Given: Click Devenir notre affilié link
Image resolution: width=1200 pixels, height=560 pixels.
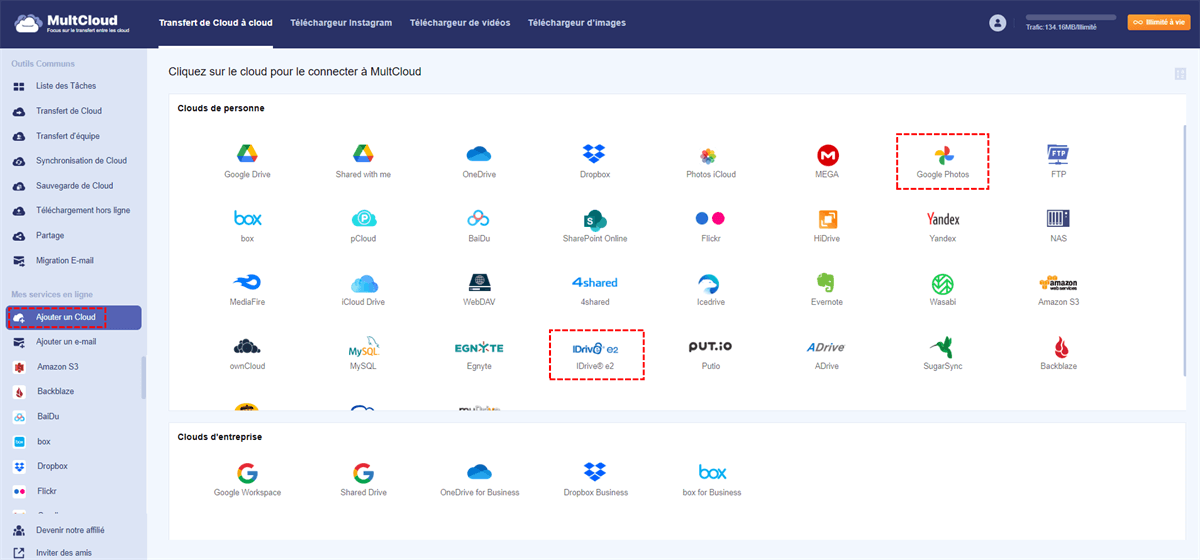Looking at the screenshot, I should coord(70,530).
